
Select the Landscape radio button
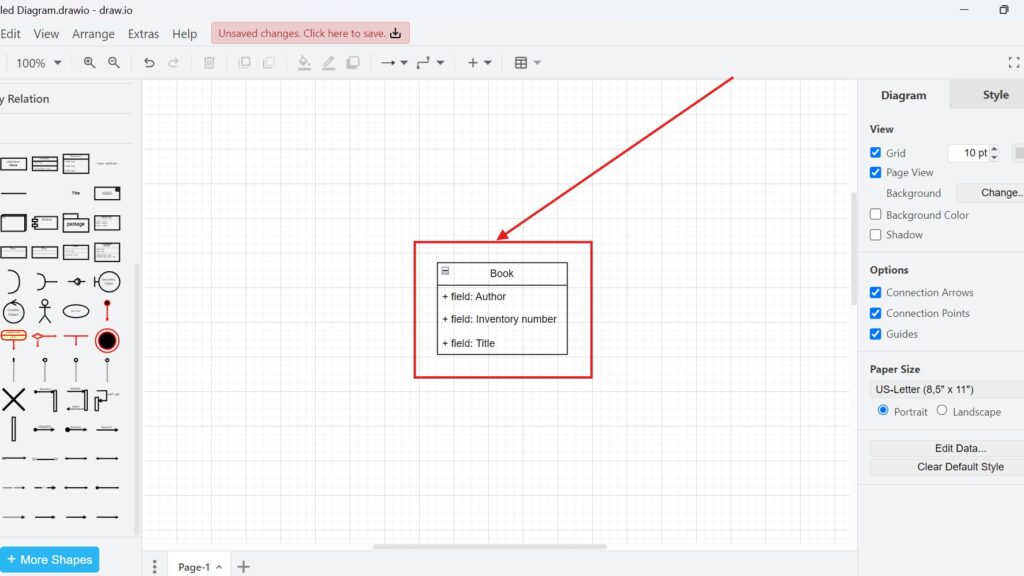942,411
